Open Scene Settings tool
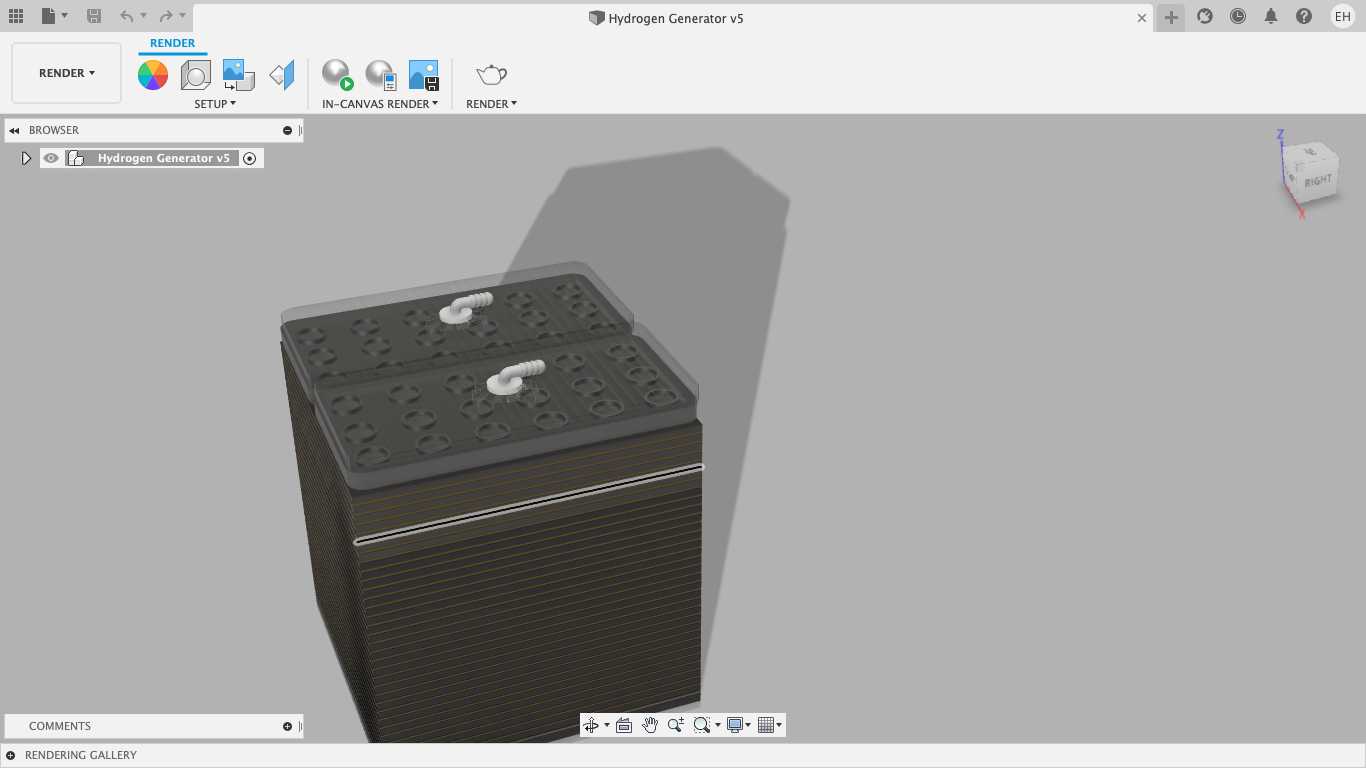1366x768 pixels. pos(195,75)
